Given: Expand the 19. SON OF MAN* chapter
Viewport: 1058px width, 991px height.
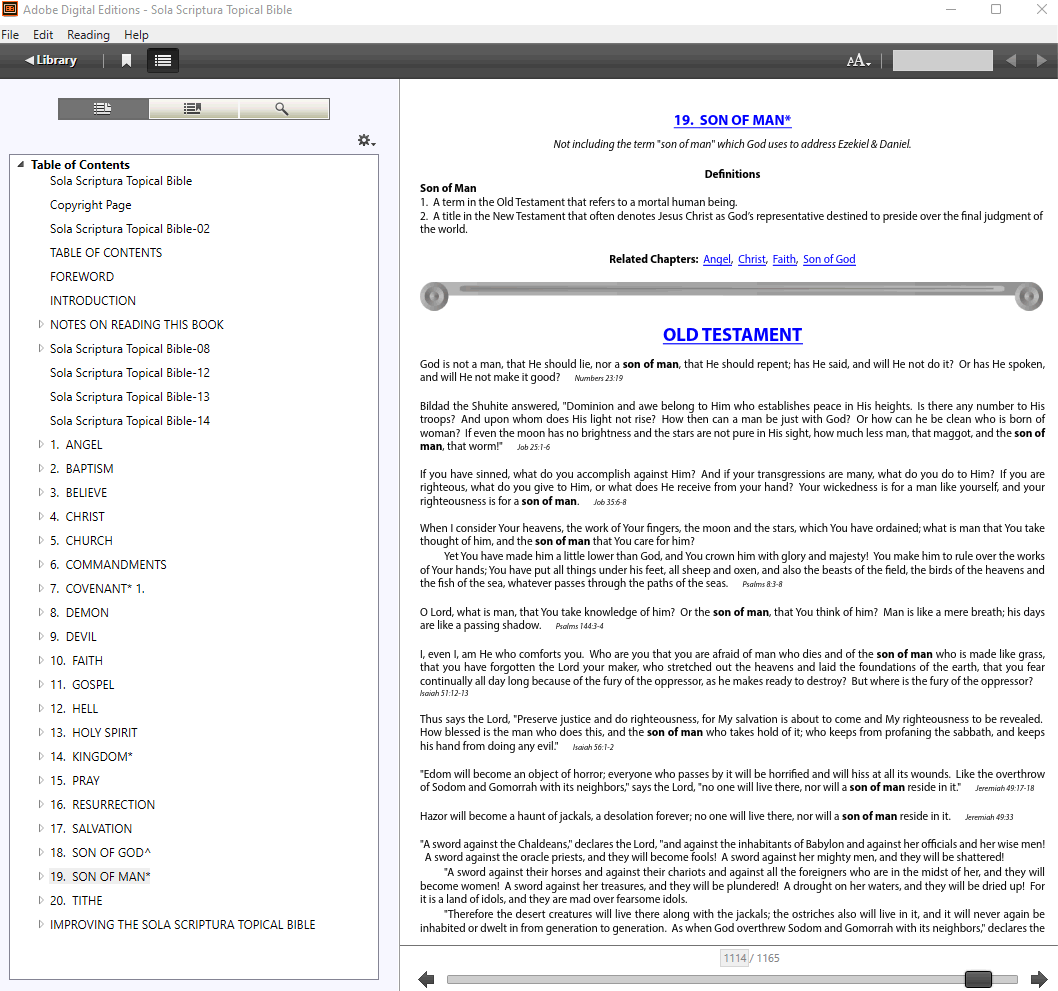Looking at the screenshot, I should point(40,876).
